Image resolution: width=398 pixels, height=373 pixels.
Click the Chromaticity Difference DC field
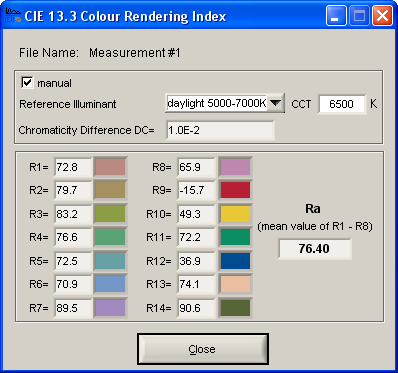pyautogui.click(x=220, y=130)
